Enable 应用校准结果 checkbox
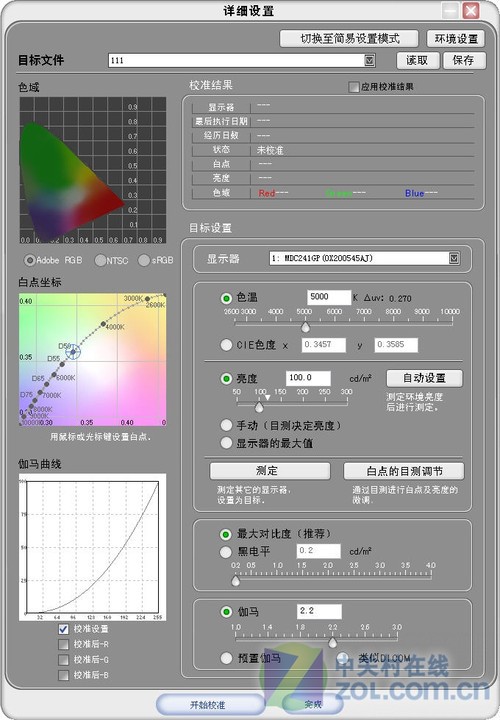This screenshot has height=720, width=500. 354,87
